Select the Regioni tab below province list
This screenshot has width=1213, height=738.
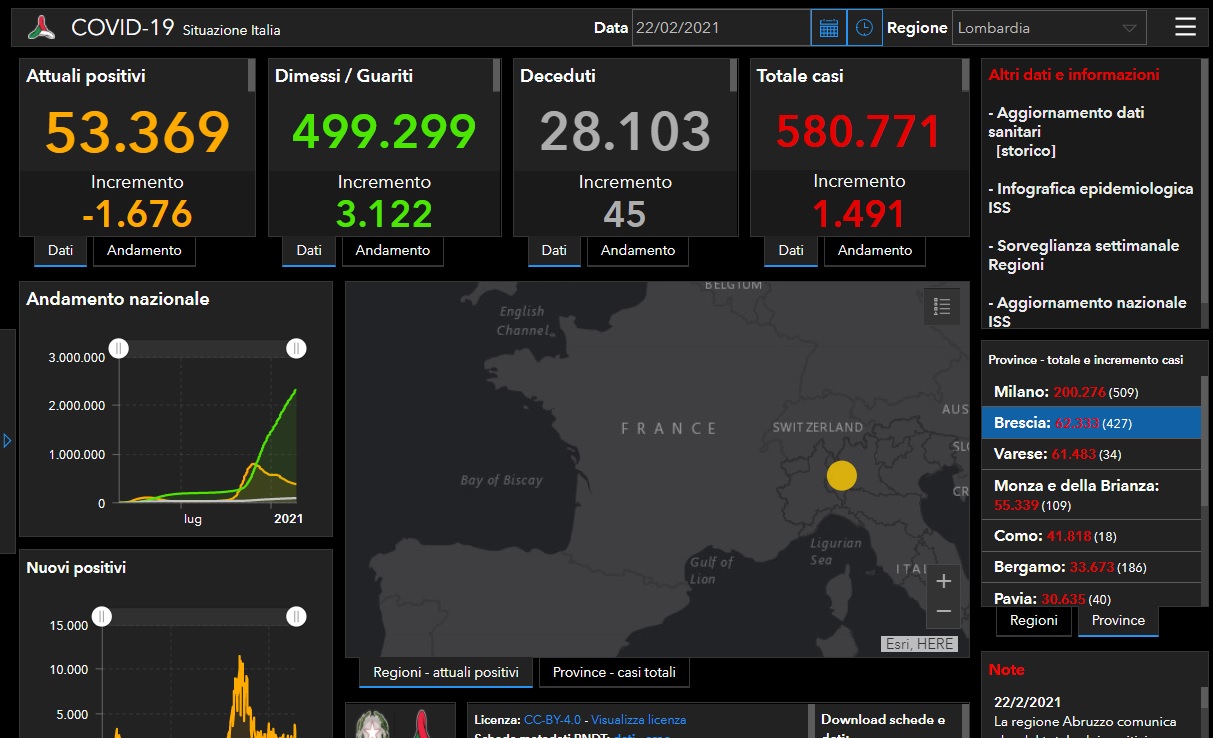pos(1033,620)
